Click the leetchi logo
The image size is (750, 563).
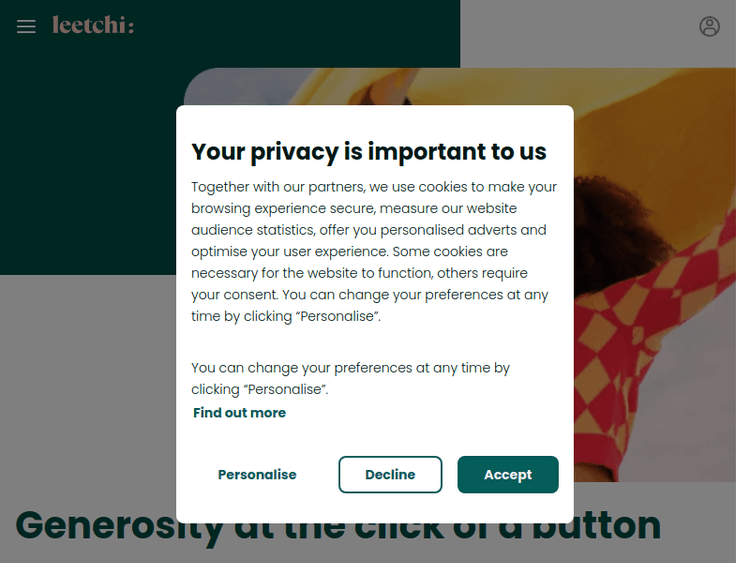click(x=92, y=25)
